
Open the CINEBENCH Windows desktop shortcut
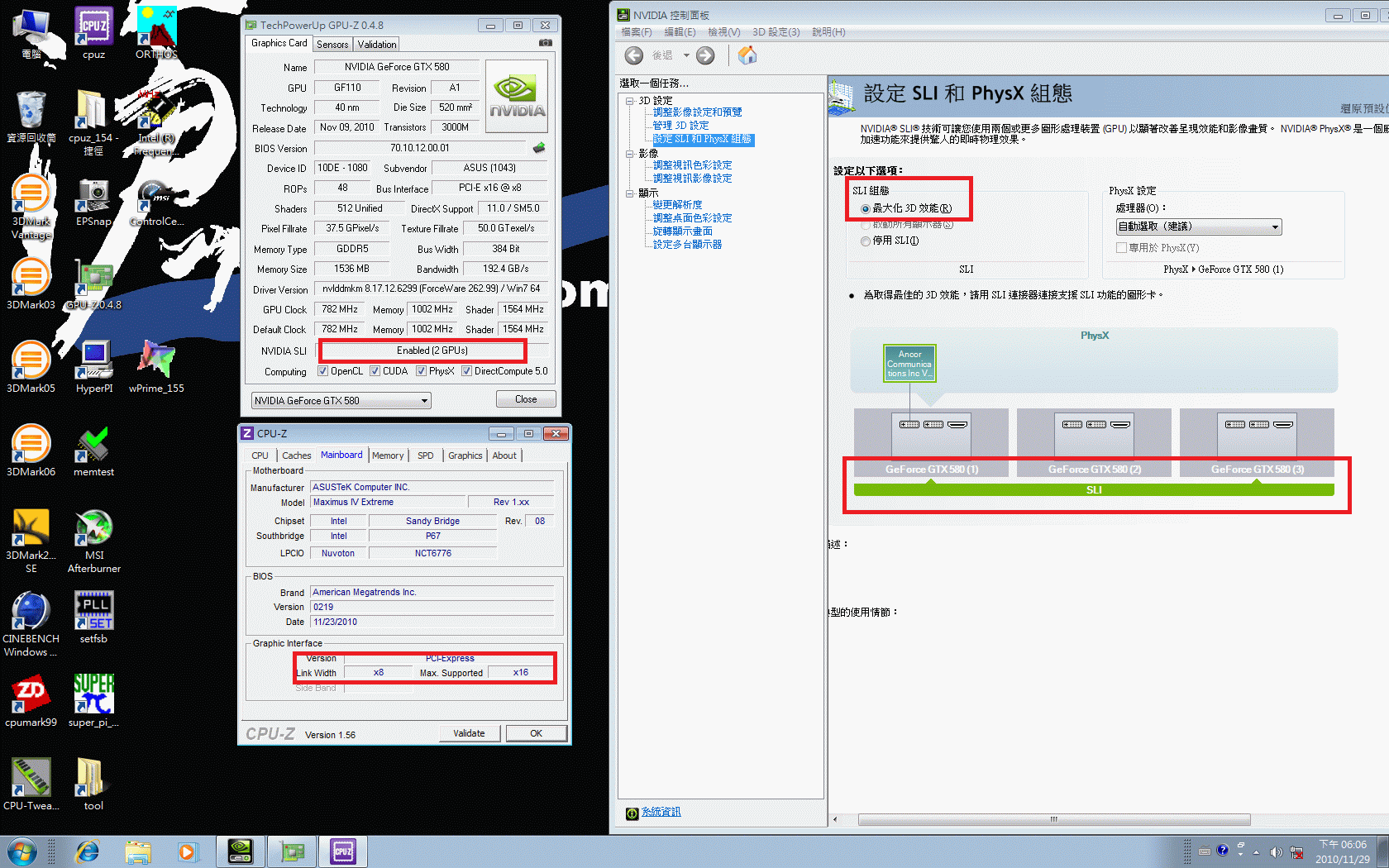pyautogui.click(x=31, y=624)
